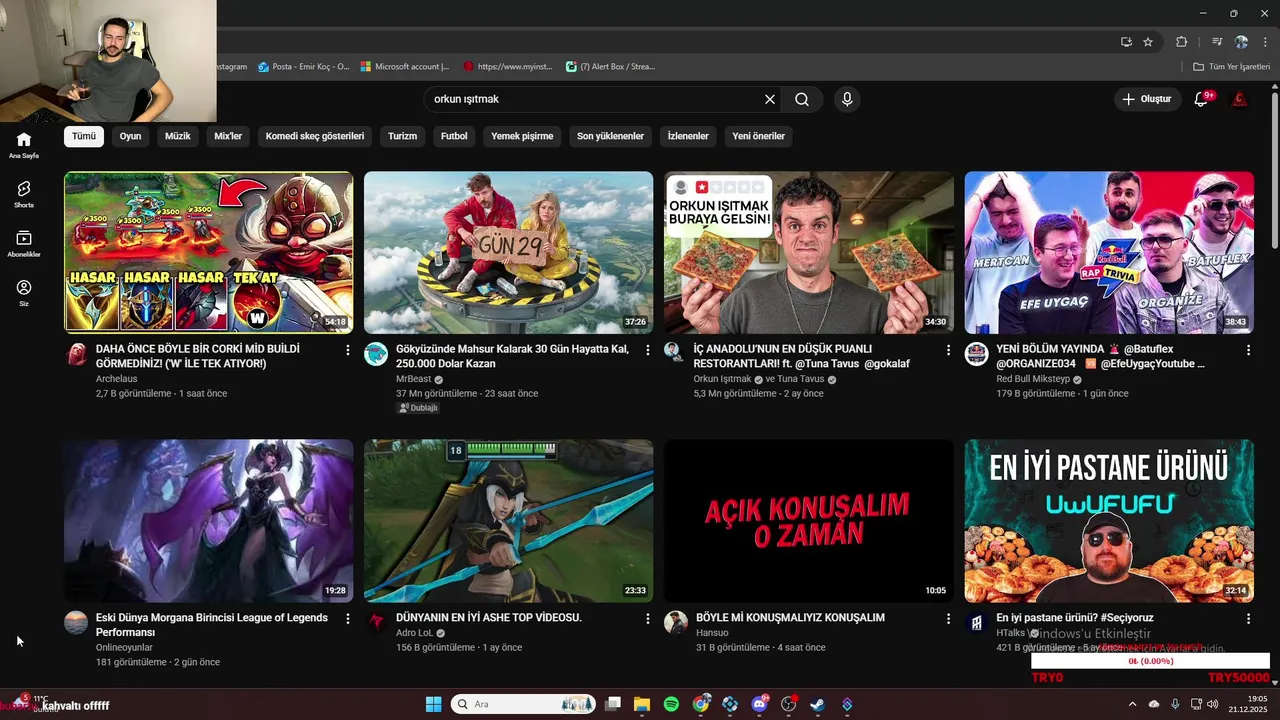Select Komedi skeç gösterileri chip
The height and width of the screenshot is (720, 1280).
(315, 136)
